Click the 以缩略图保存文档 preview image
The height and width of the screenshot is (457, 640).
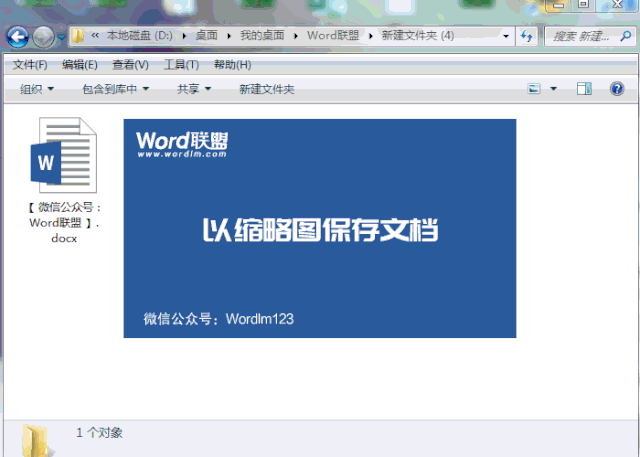(x=320, y=228)
